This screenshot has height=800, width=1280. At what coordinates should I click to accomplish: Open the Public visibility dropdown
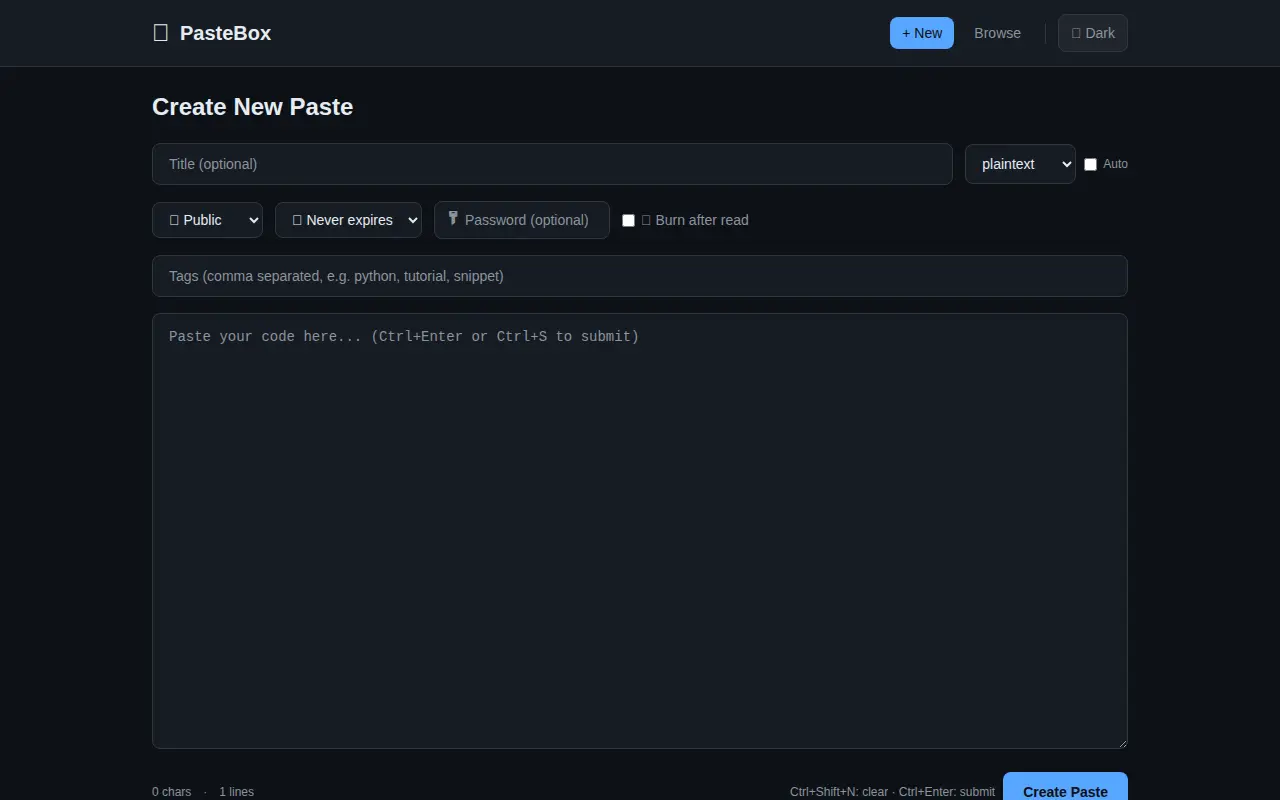point(207,220)
